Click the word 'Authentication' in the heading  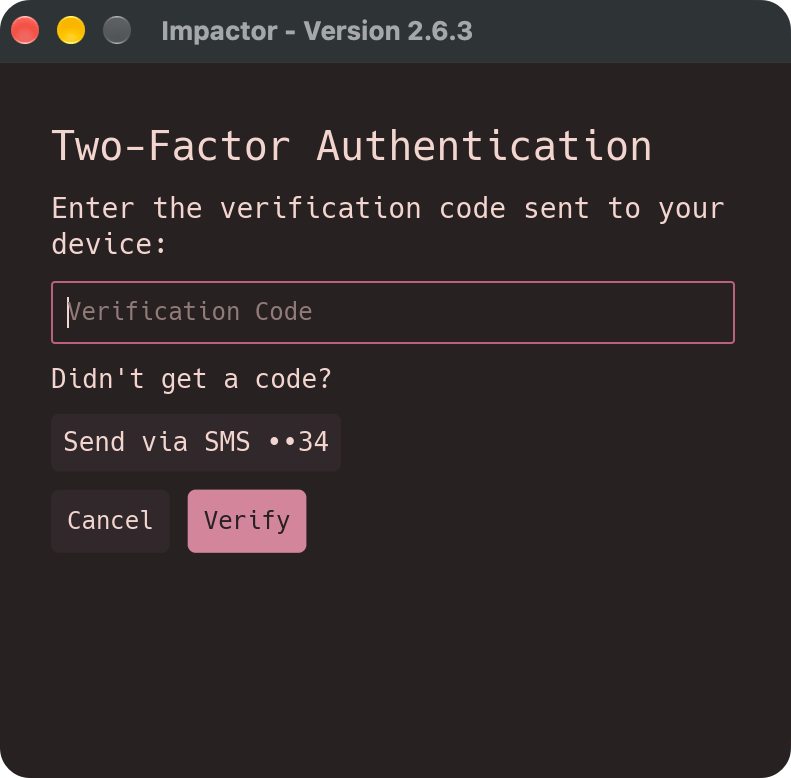[484, 146]
